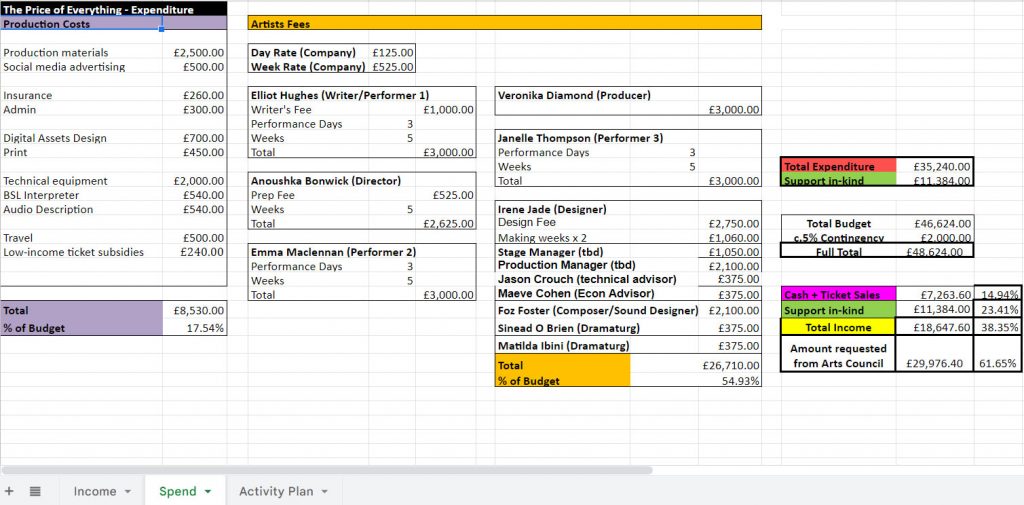
Task: Click the yellow Total Income cell
Action: coord(838,328)
